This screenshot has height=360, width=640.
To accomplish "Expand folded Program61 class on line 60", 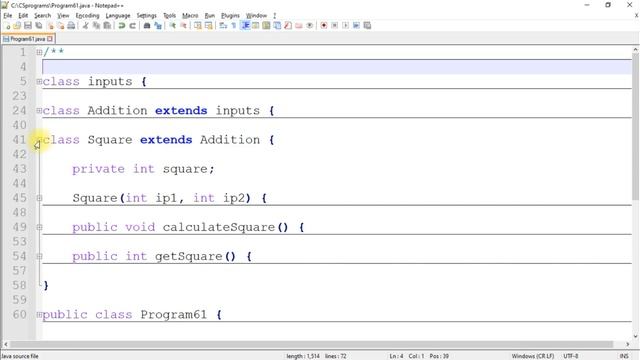I will click(39, 314).
